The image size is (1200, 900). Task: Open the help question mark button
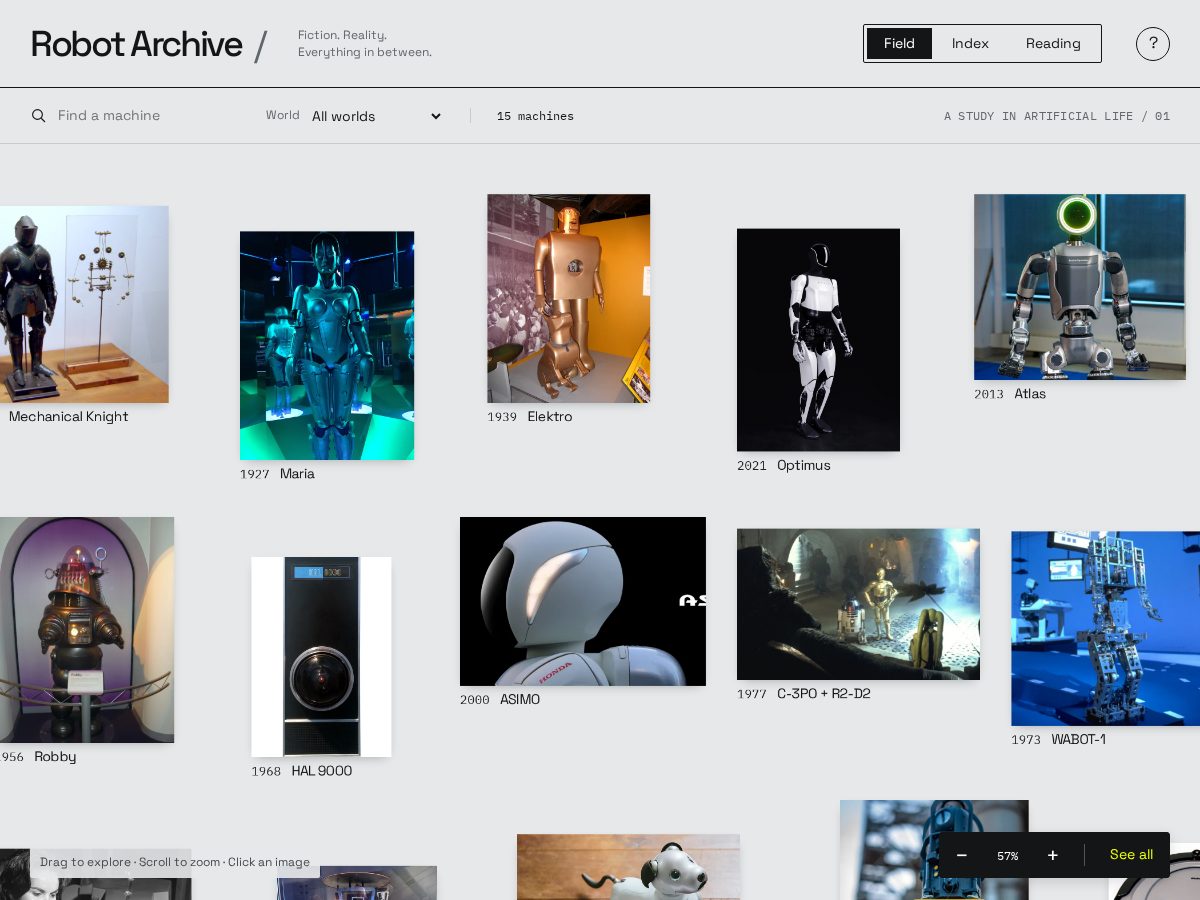[1153, 44]
